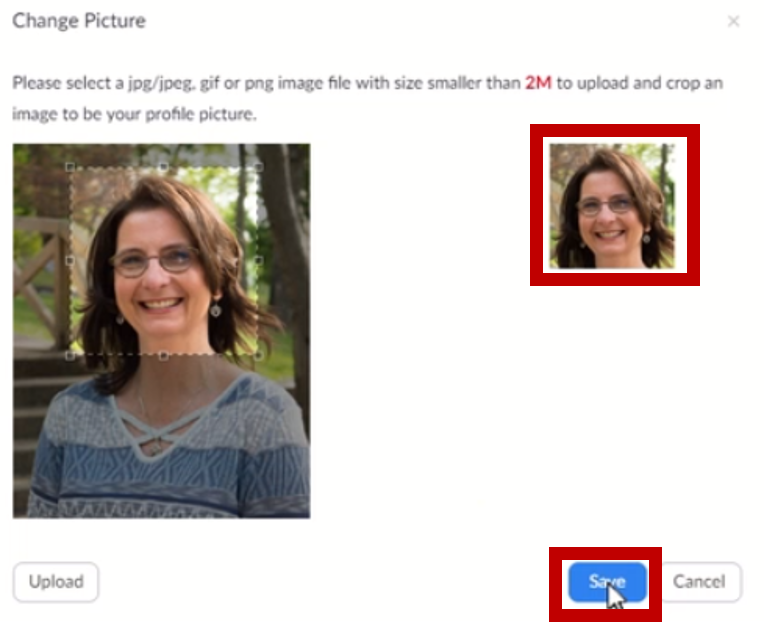
Task: Select the bottom-right crop handle
Action: click(x=259, y=356)
